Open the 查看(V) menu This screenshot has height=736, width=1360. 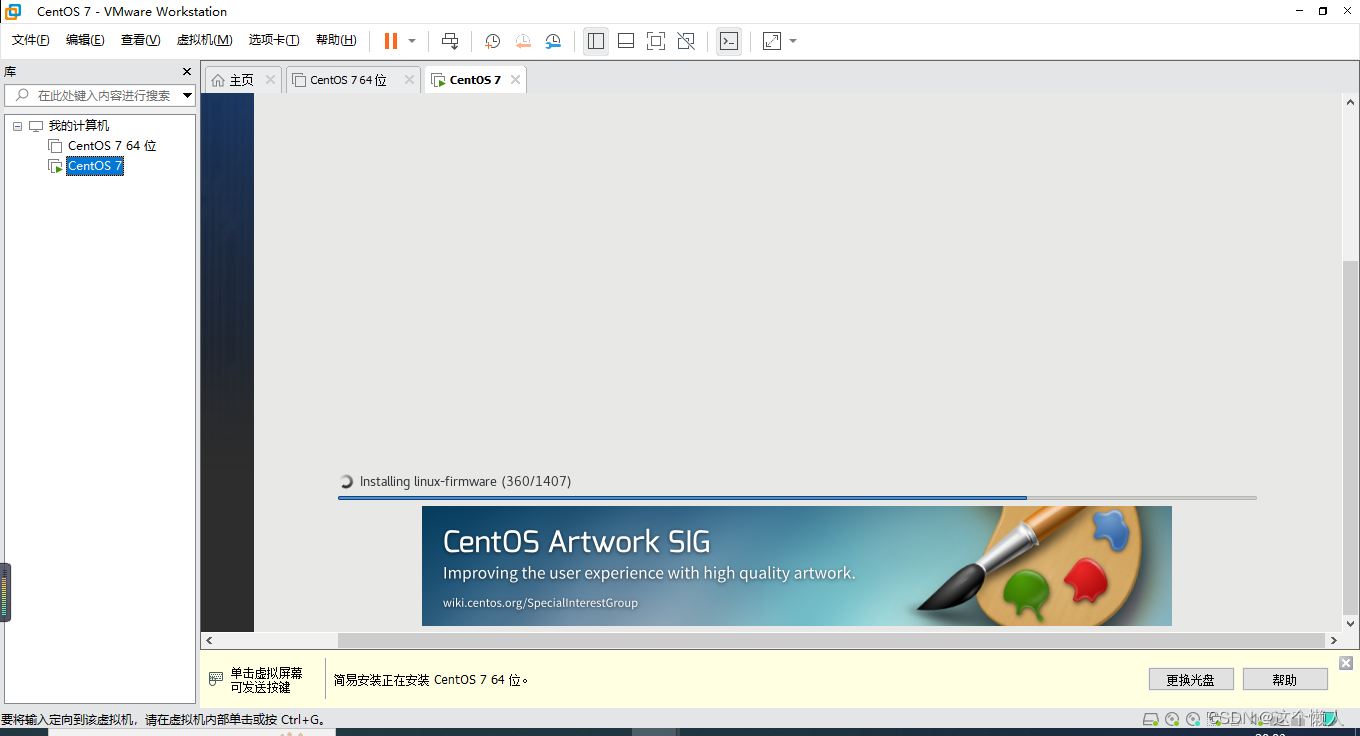tap(140, 40)
